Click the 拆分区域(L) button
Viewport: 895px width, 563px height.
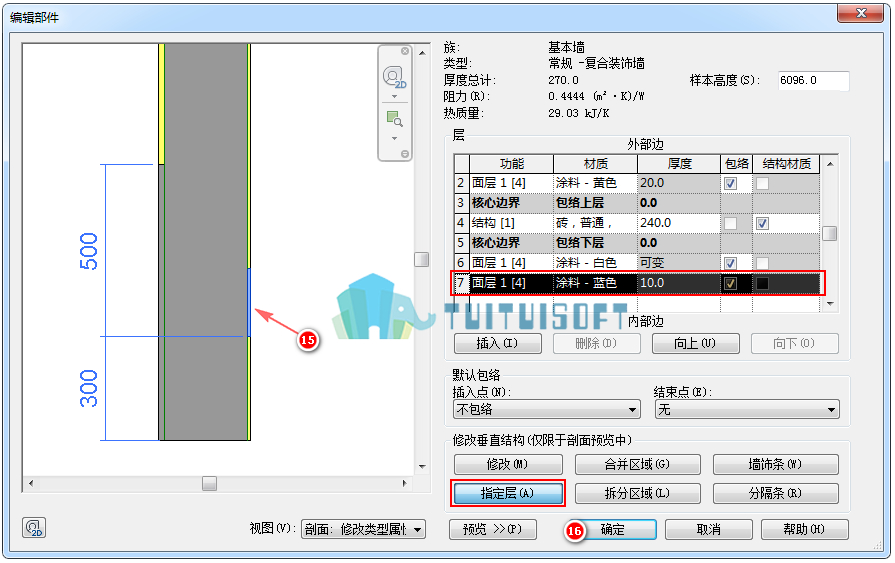click(638, 493)
